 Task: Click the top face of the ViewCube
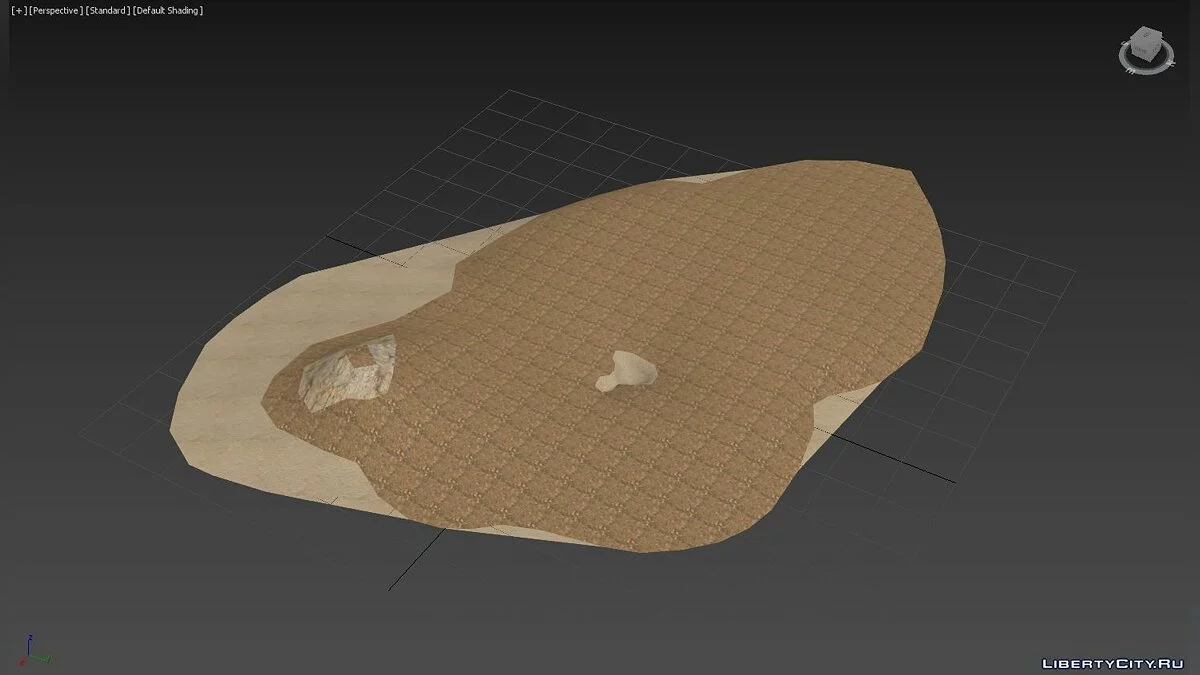1146,32
